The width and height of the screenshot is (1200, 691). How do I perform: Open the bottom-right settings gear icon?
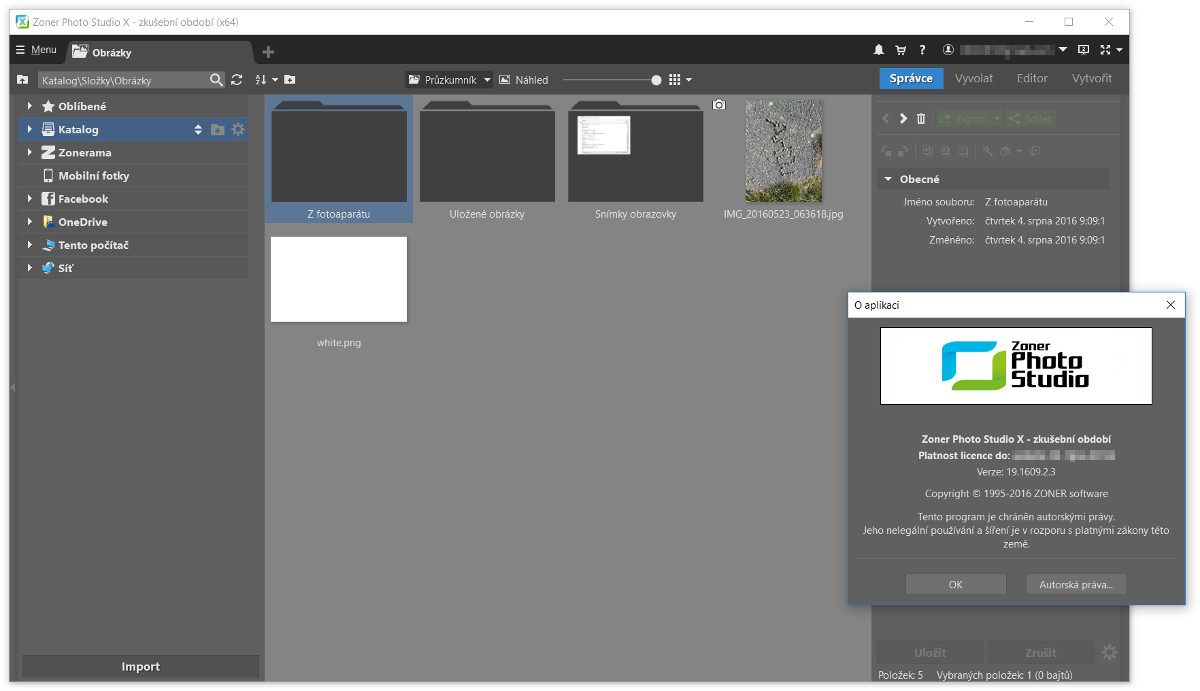pyautogui.click(x=1109, y=652)
